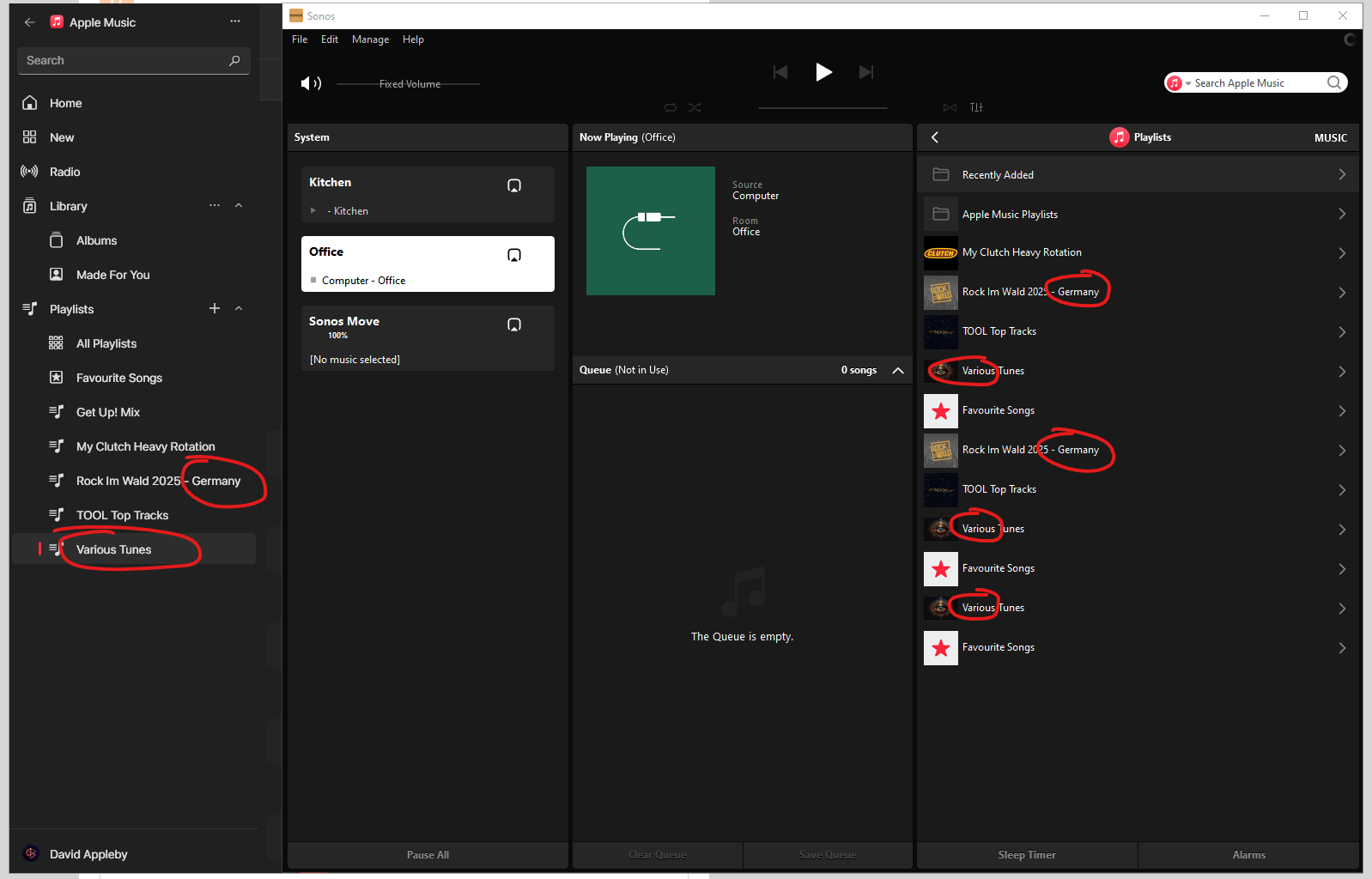
Task: Open the Edit menu in Sonos
Action: 330,39
